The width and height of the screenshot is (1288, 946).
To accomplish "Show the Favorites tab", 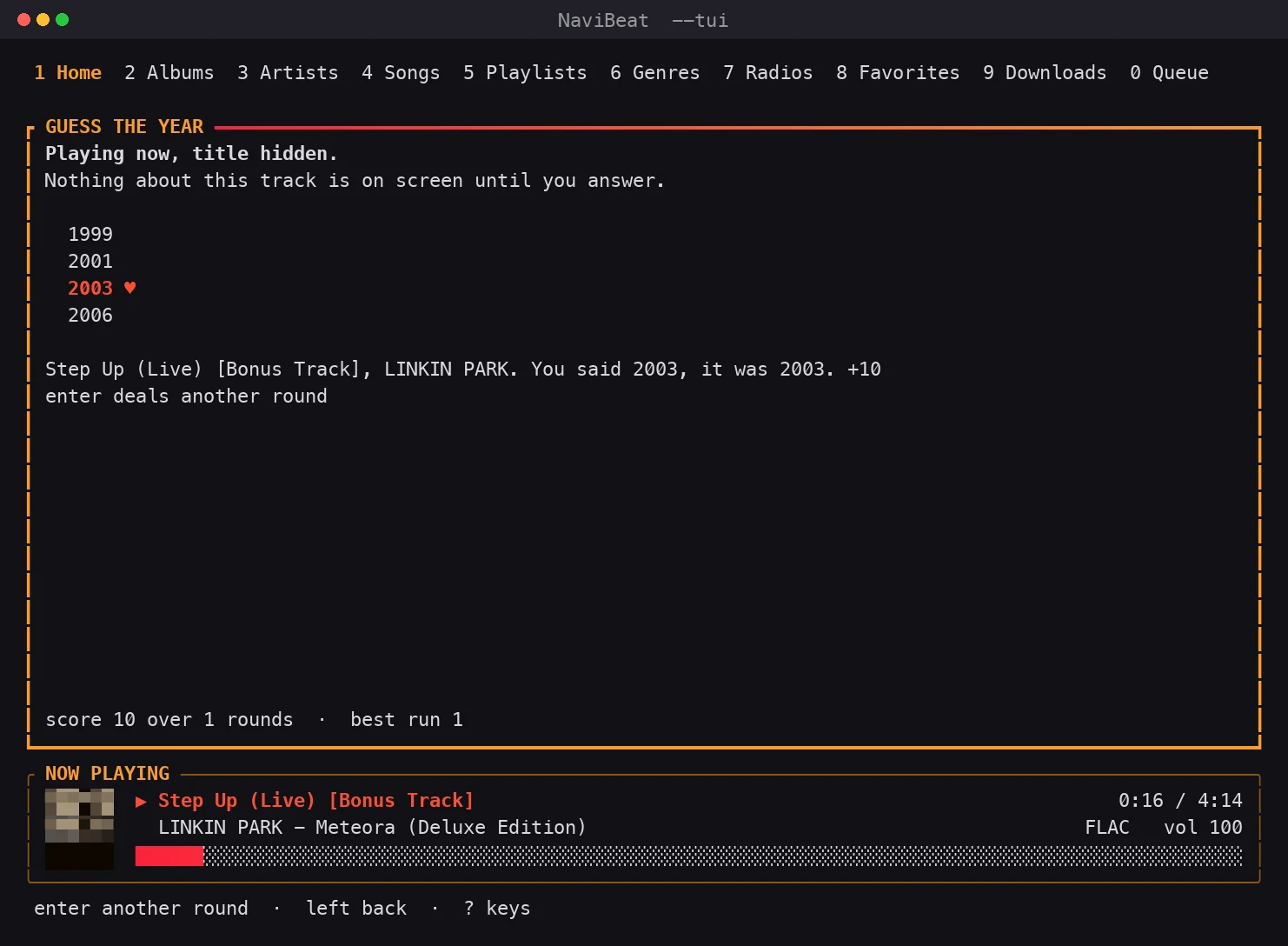I will pyautogui.click(x=898, y=73).
